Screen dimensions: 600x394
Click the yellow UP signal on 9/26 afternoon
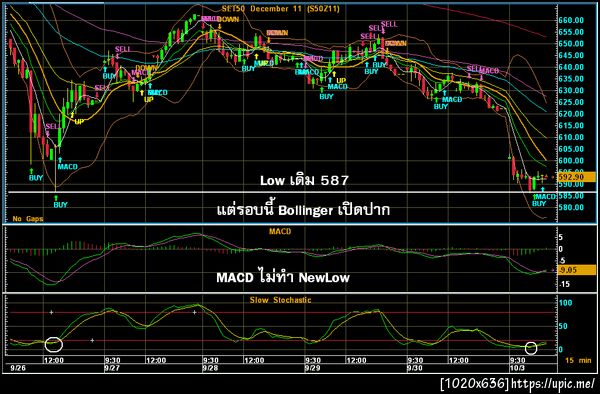[79, 122]
